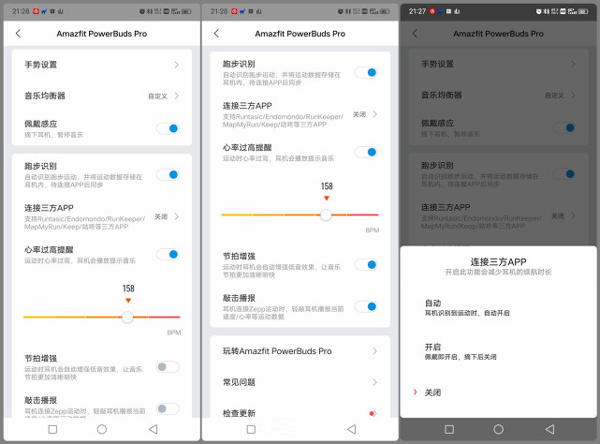
Task: Open 常见问题 chevron
Action: [375, 382]
